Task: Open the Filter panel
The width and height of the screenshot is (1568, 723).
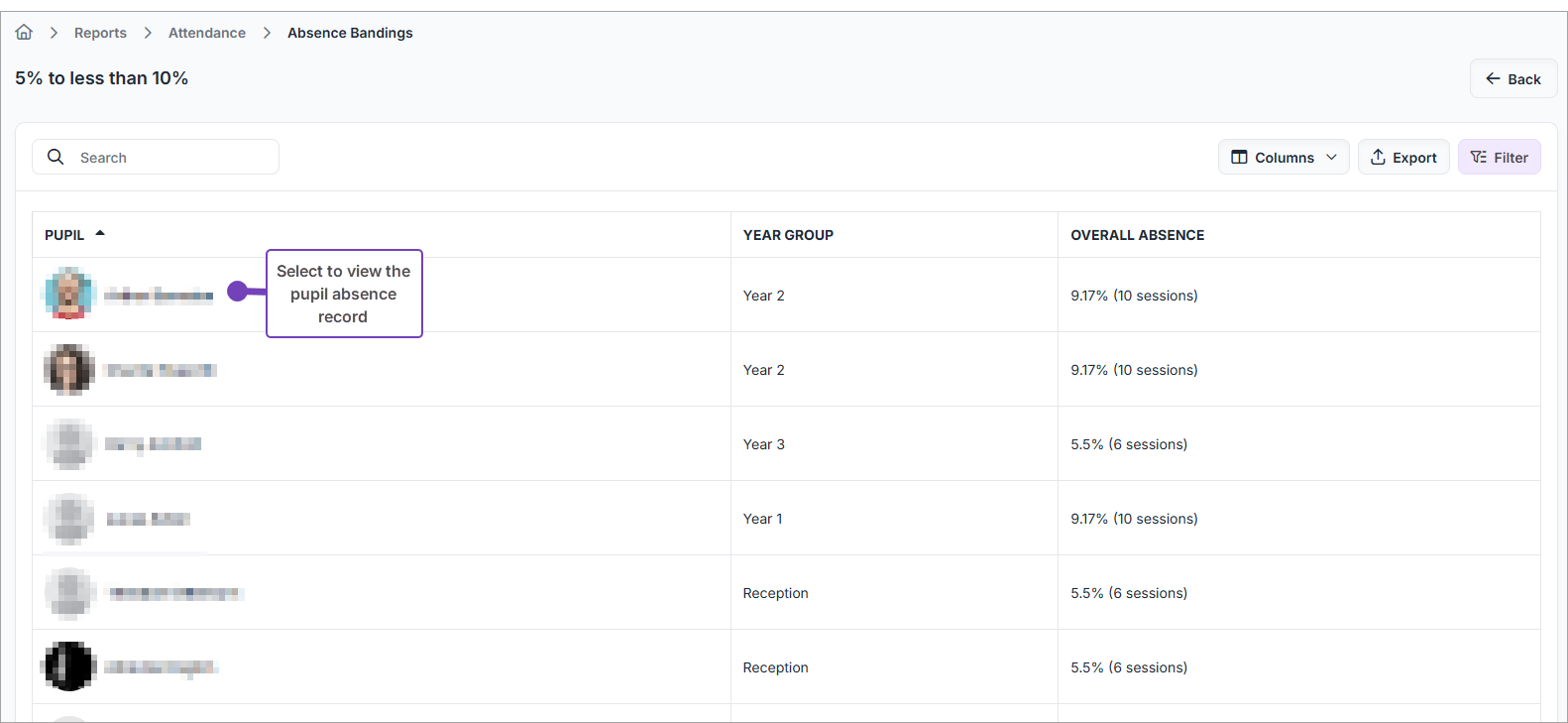Action: (x=1499, y=157)
